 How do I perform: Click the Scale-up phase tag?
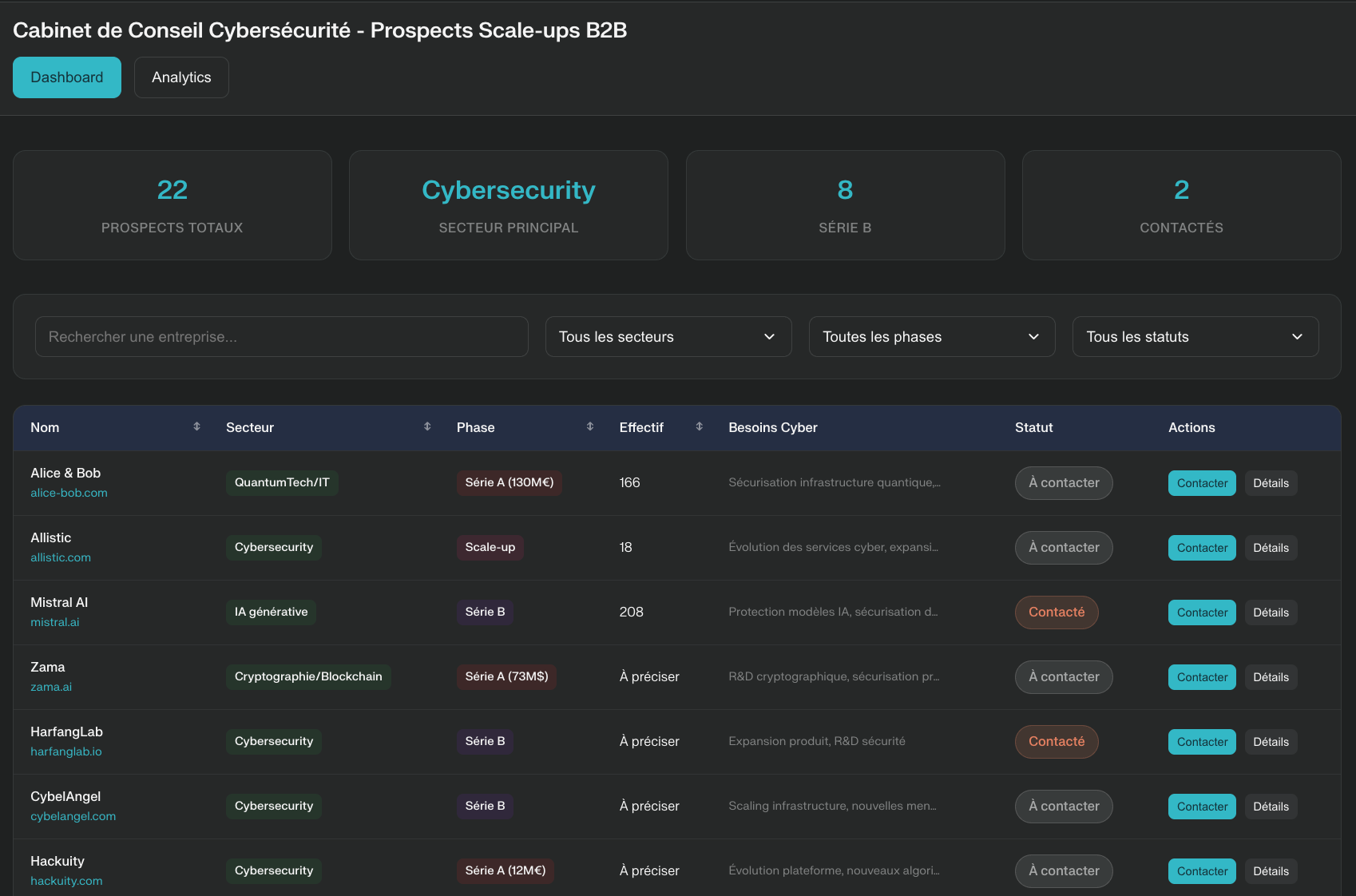pyautogui.click(x=490, y=548)
